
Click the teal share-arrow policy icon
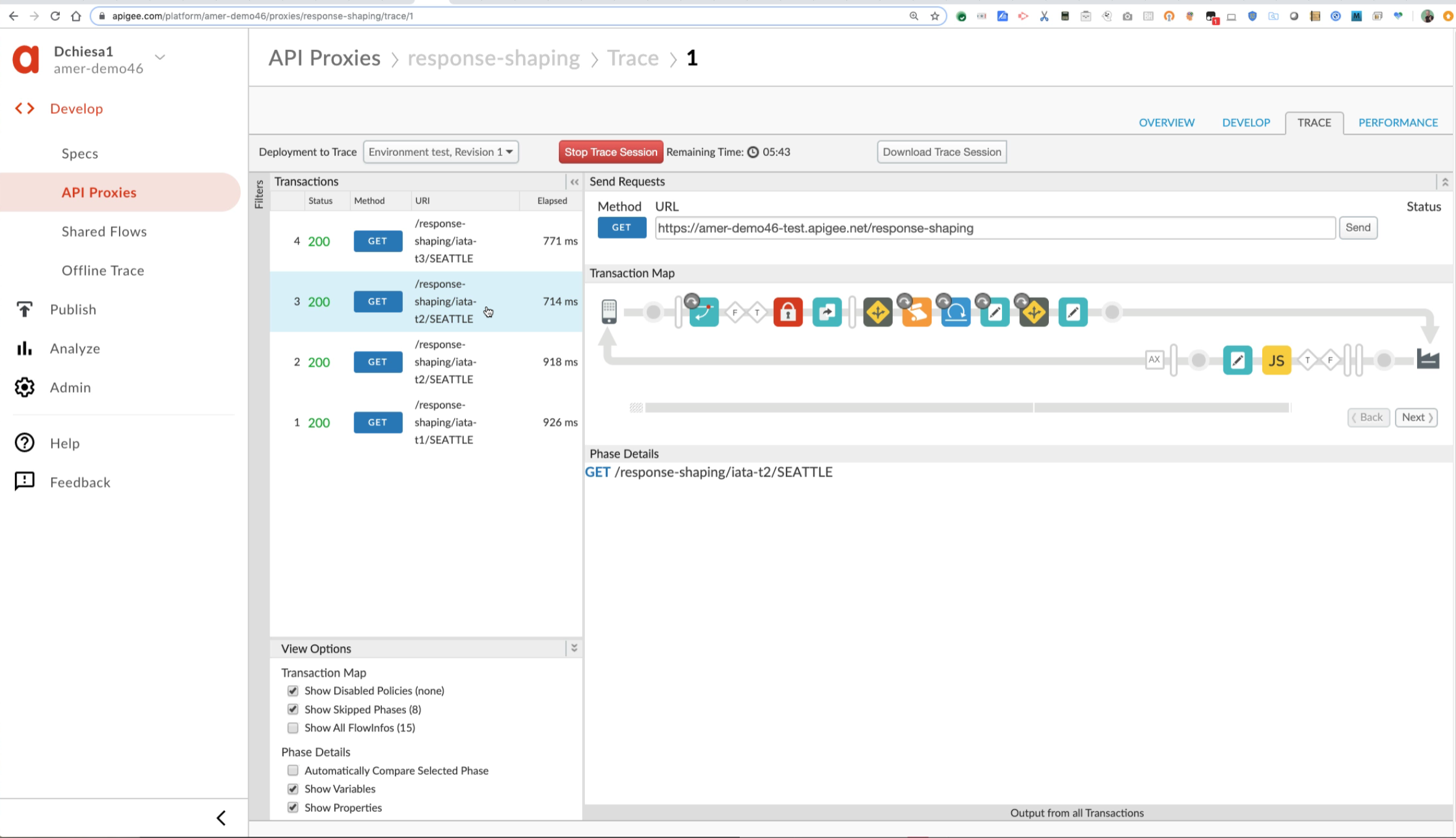(x=827, y=313)
